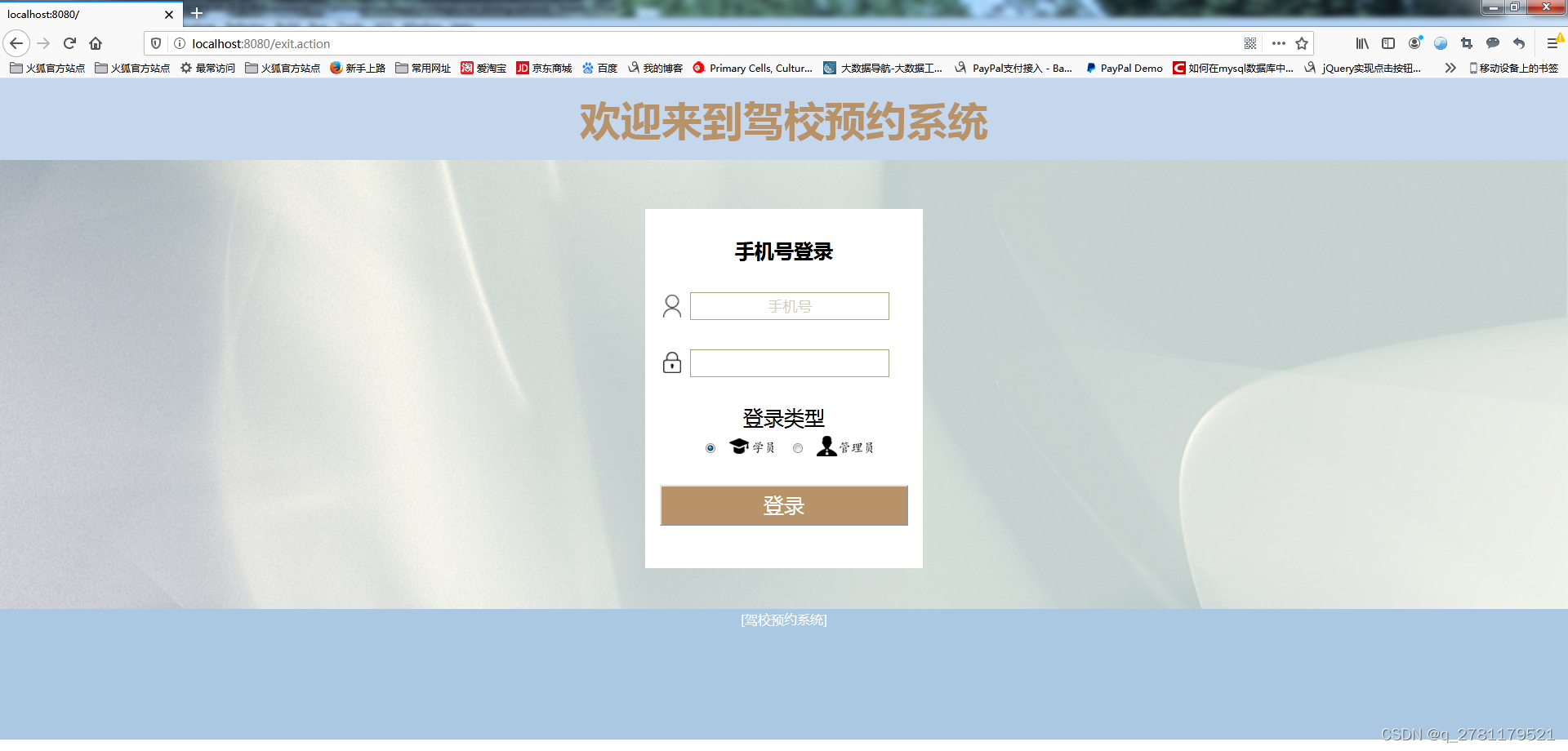Open the Firefox library icon
Screen dimensions: 1568x751
(1361, 43)
